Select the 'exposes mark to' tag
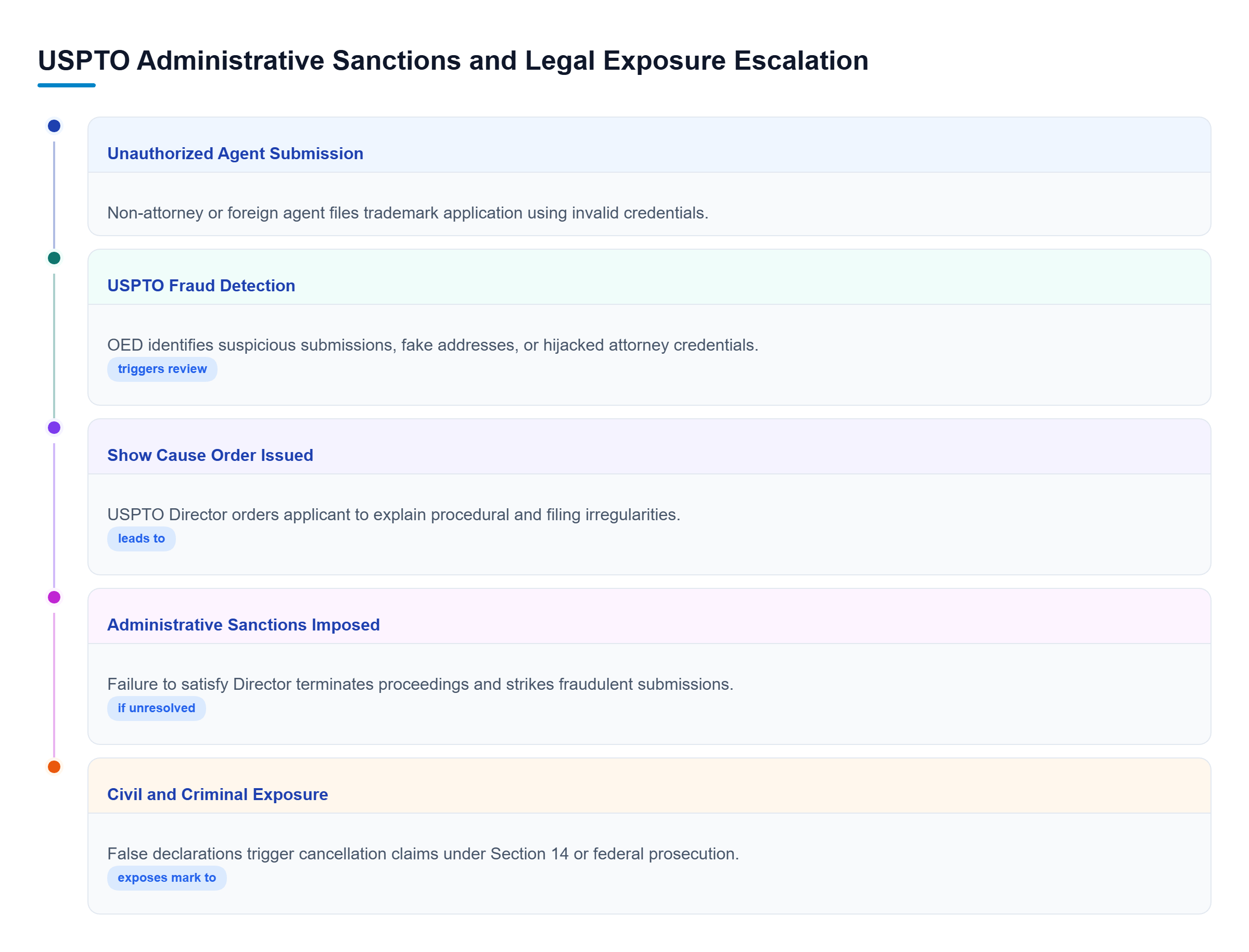Viewport: 1249px width, 952px height. [x=167, y=877]
